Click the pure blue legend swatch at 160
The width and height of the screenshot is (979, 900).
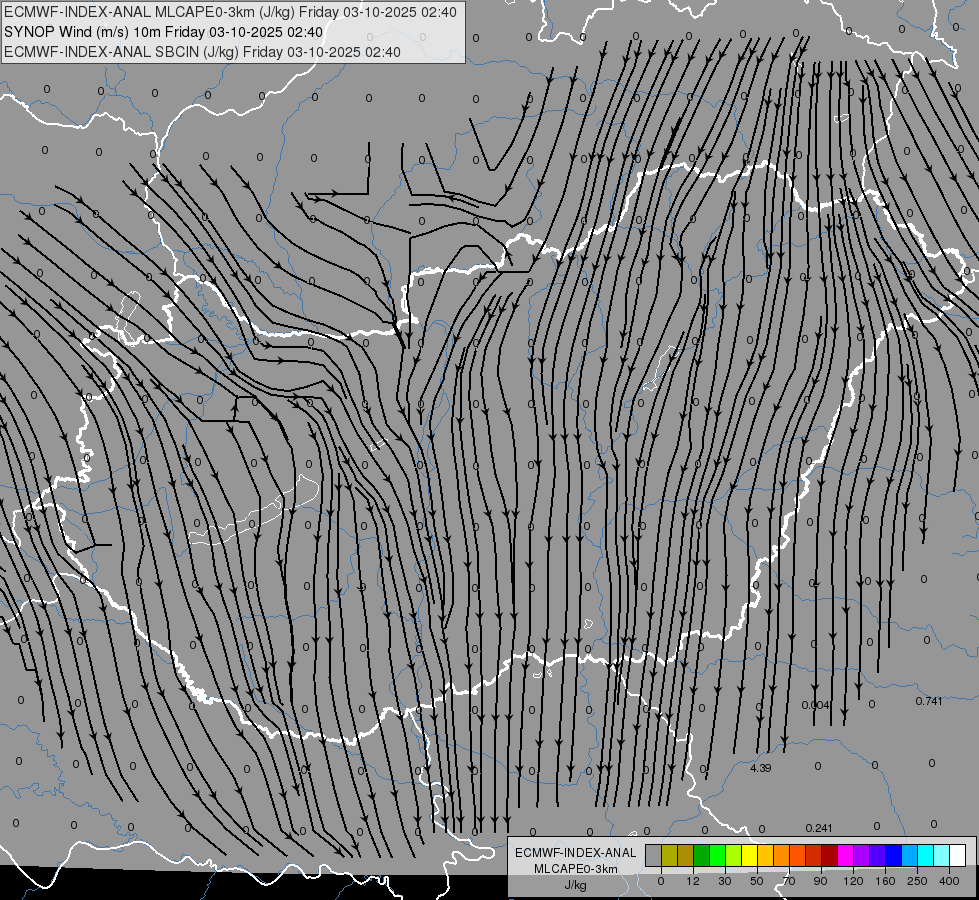pos(893,855)
